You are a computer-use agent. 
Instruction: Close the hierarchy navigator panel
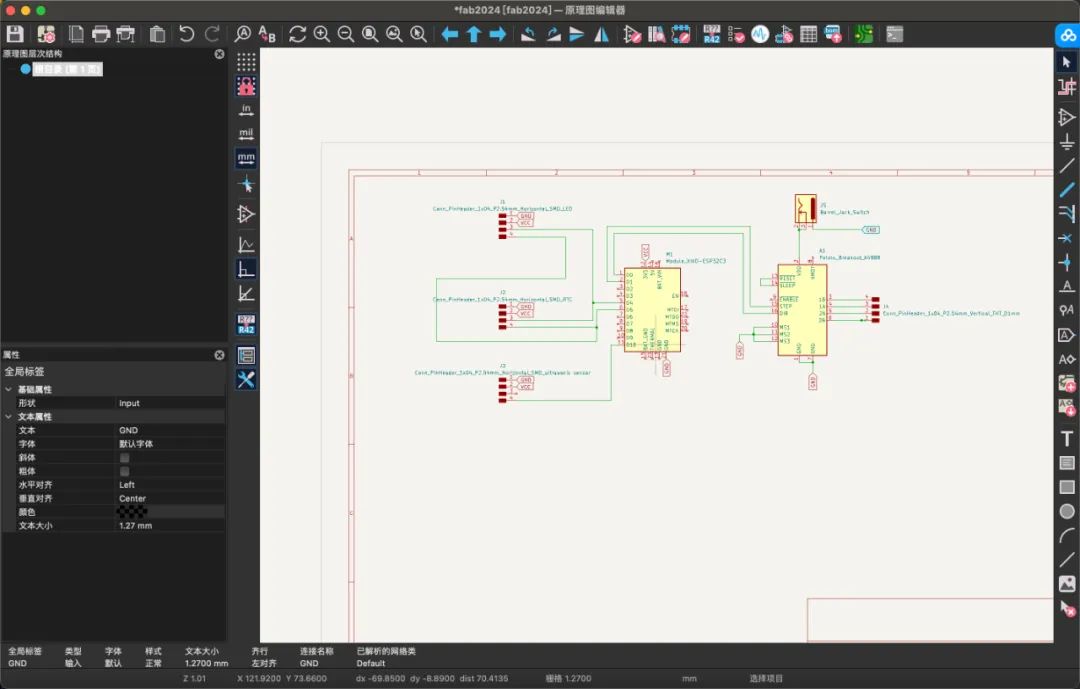point(219,54)
